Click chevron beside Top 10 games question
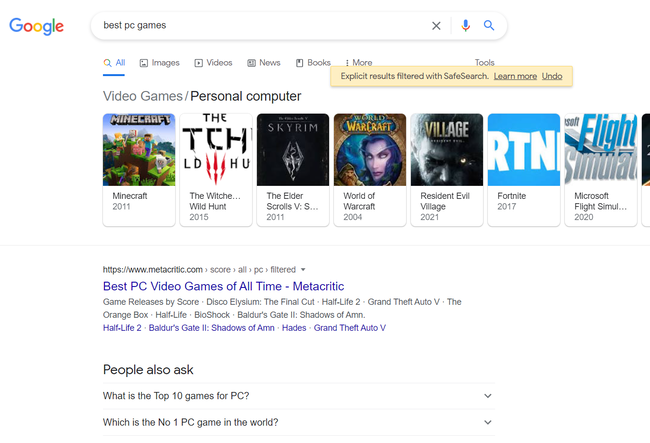Screen dimensions: 650x443 (x=488, y=396)
